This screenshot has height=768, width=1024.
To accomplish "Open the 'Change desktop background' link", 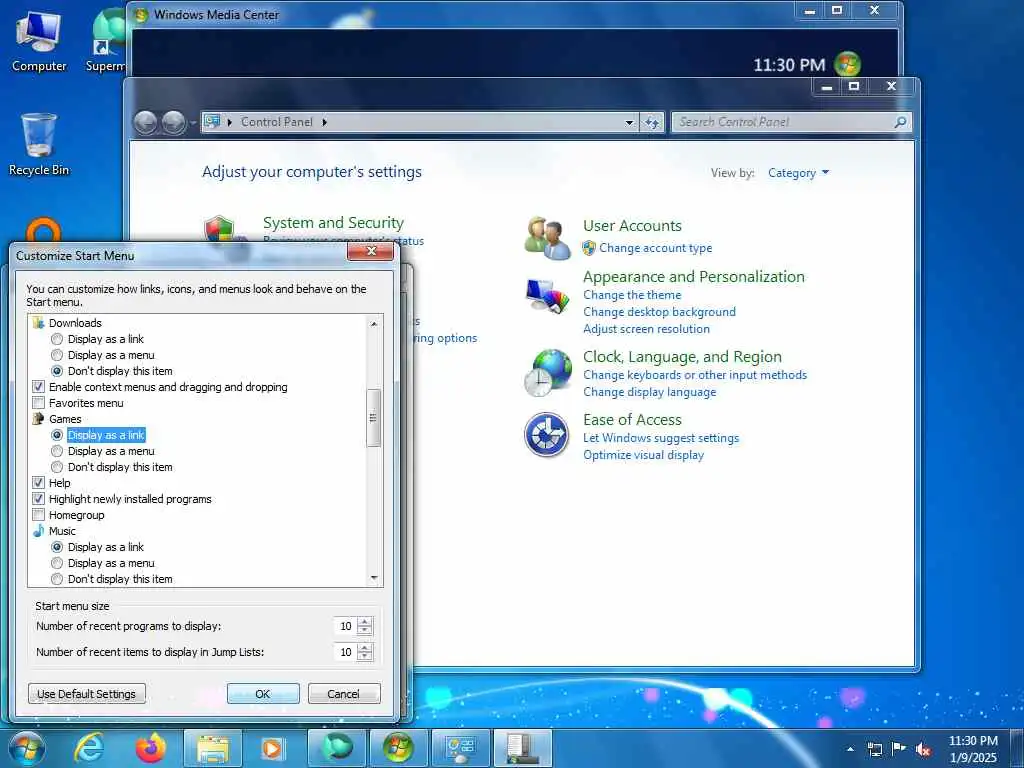I will 660,312.
